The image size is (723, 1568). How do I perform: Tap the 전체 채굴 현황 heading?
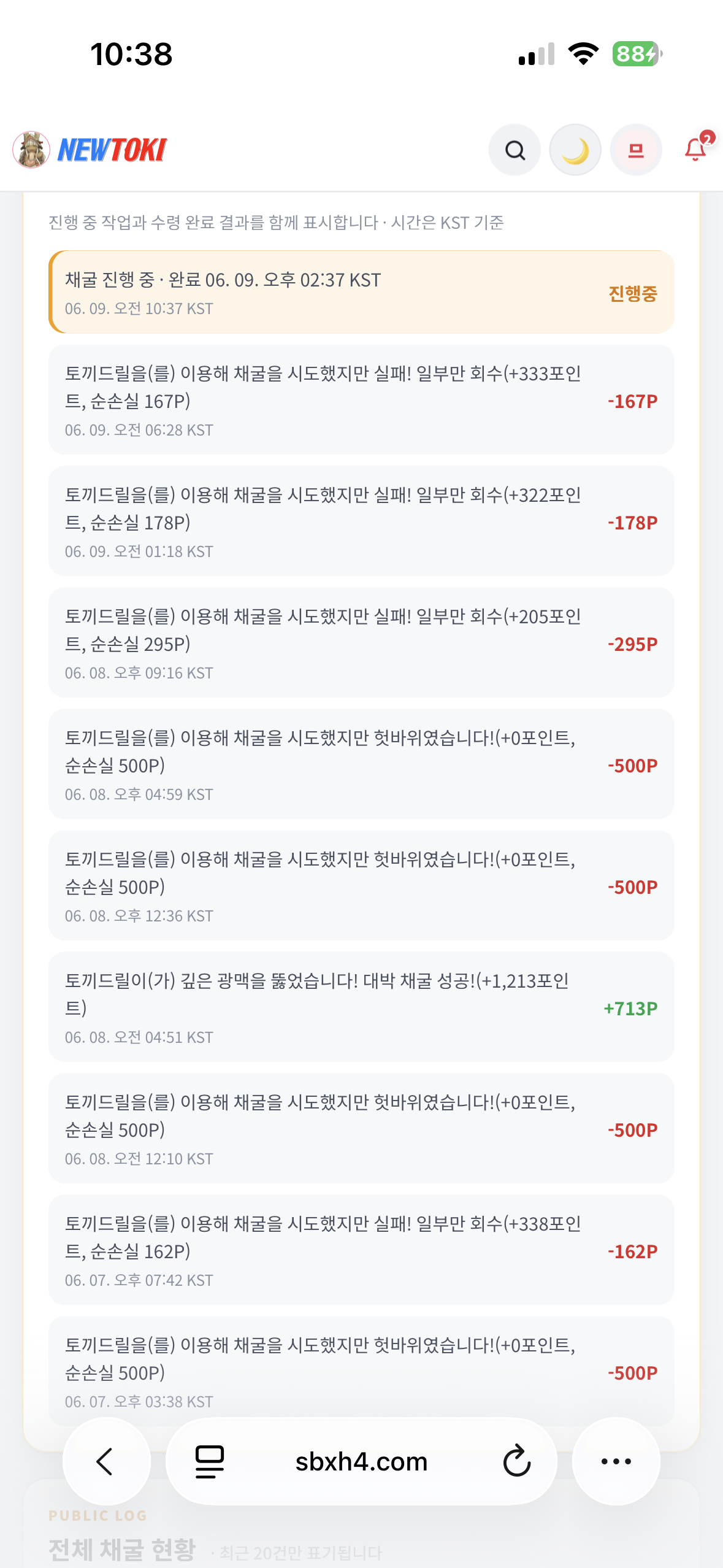122,1550
